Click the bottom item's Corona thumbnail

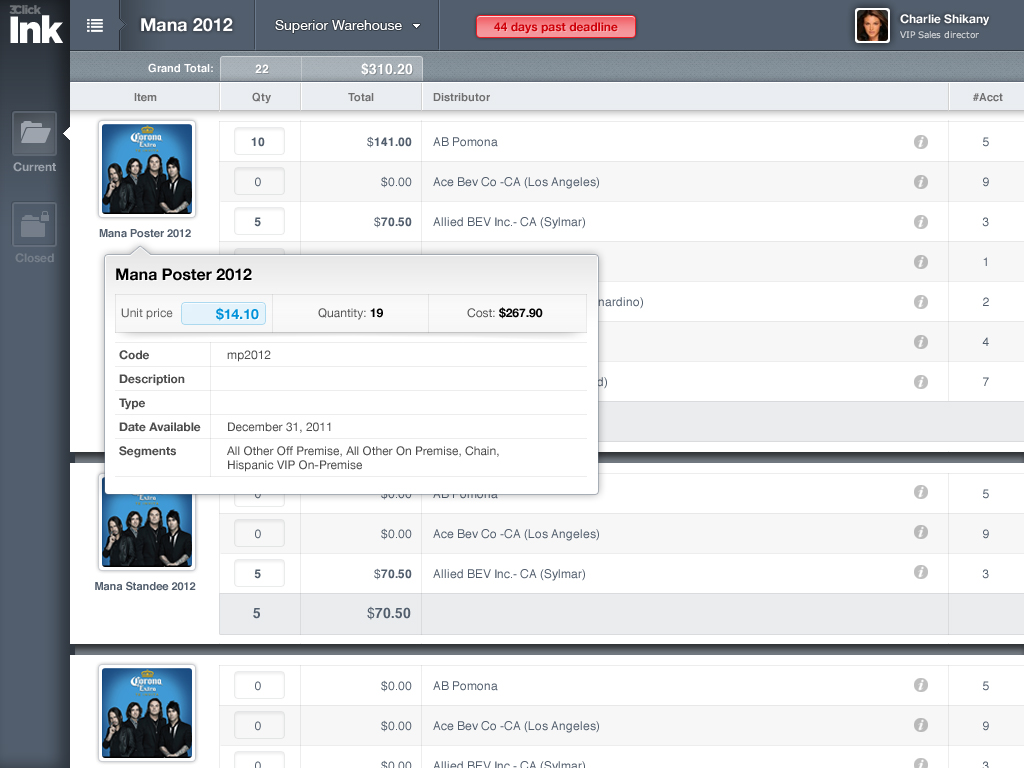click(x=147, y=712)
